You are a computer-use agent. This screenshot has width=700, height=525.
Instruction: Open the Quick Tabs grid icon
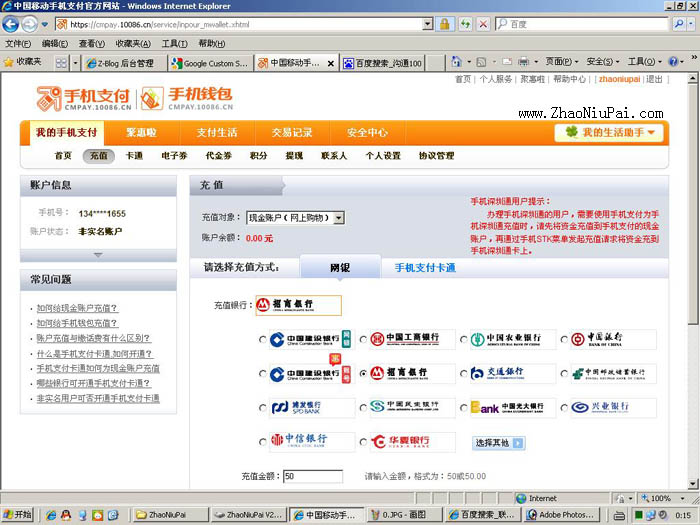(x=61, y=63)
